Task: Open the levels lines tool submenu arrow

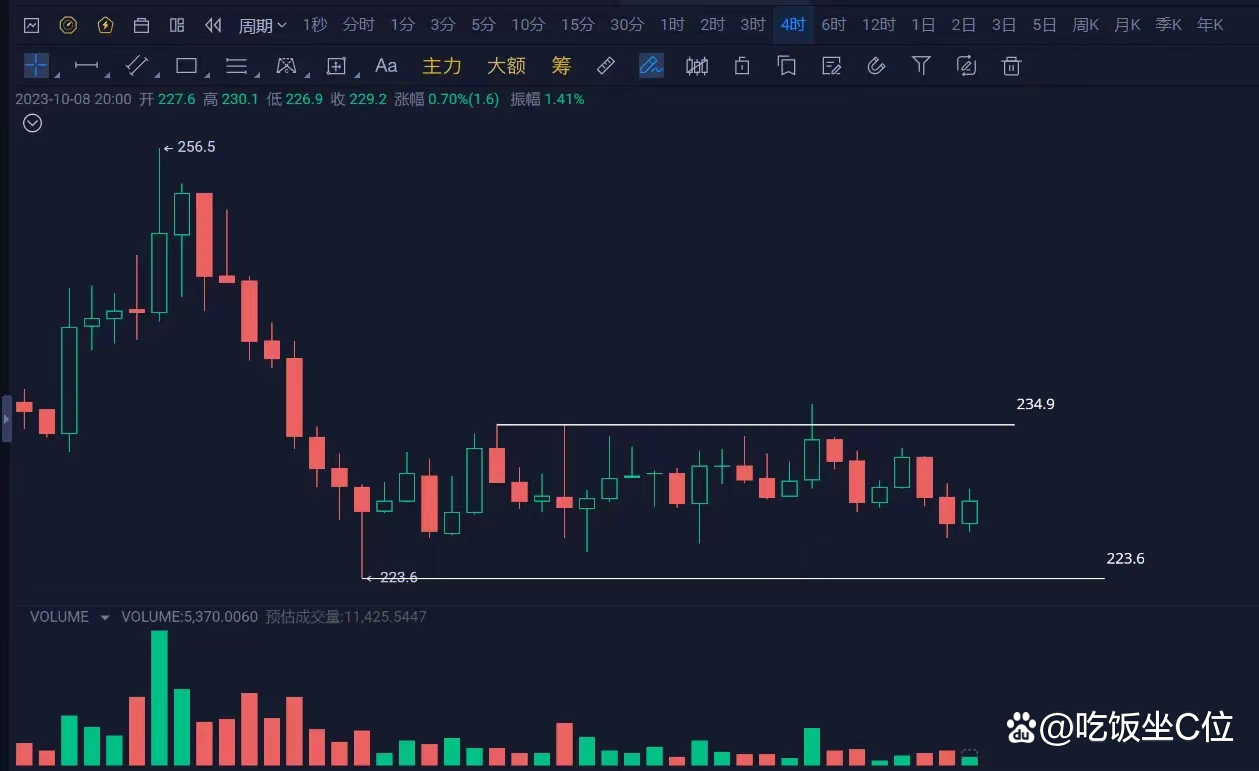Action: pyautogui.click(x=256, y=75)
